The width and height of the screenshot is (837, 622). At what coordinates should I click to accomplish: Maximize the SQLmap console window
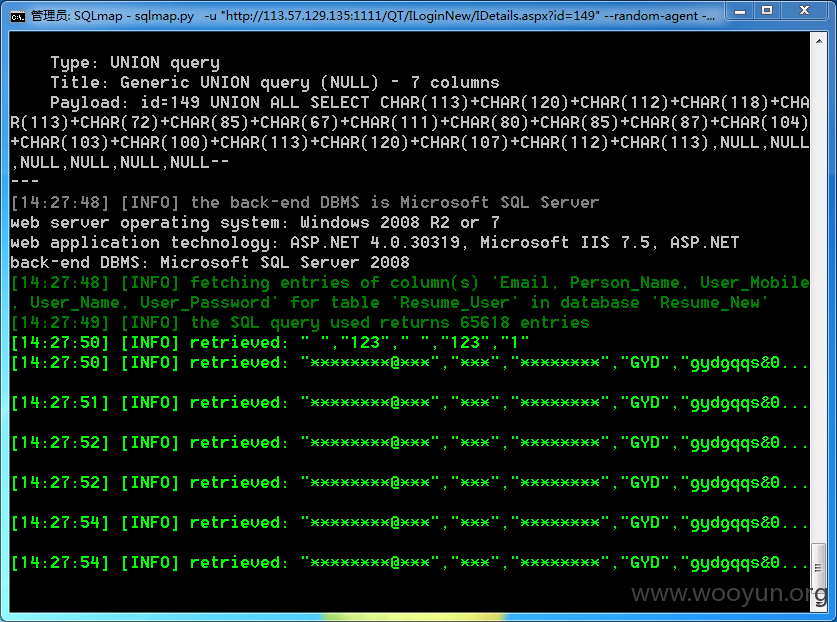pos(767,11)
